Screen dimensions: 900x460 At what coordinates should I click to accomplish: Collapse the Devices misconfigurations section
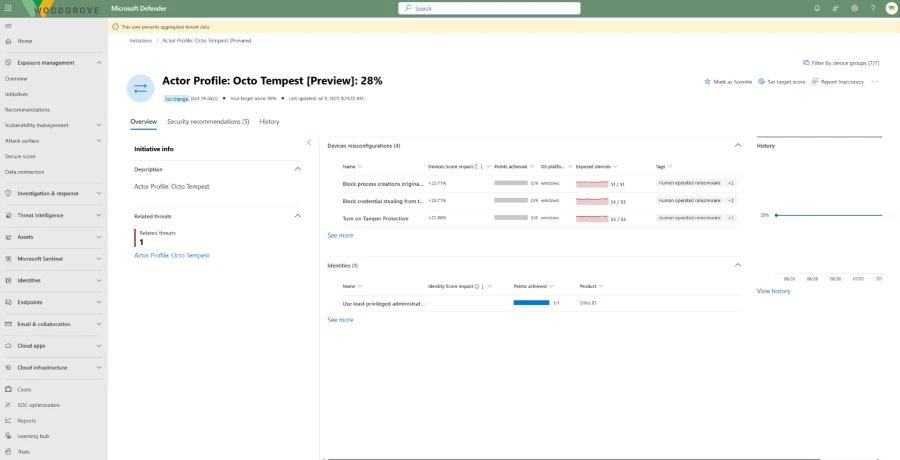point(738,145)
